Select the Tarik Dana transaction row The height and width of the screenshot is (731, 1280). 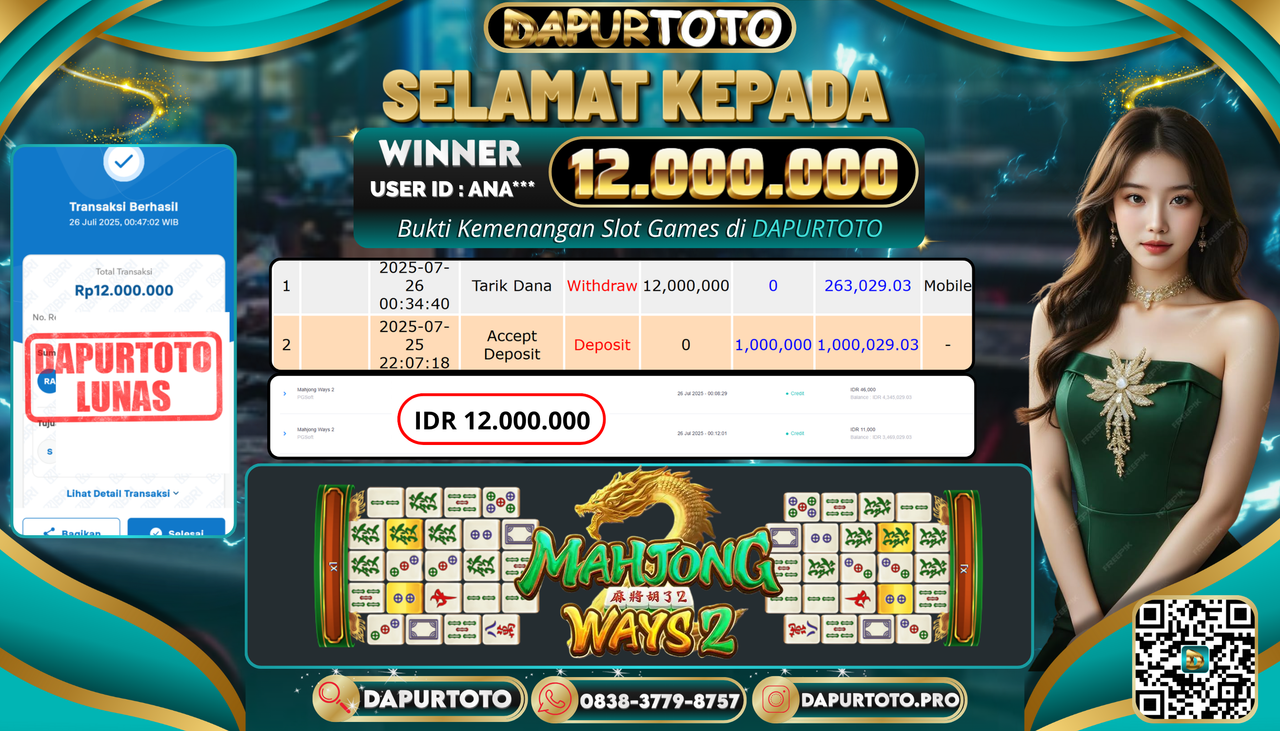tap(622, 286)
